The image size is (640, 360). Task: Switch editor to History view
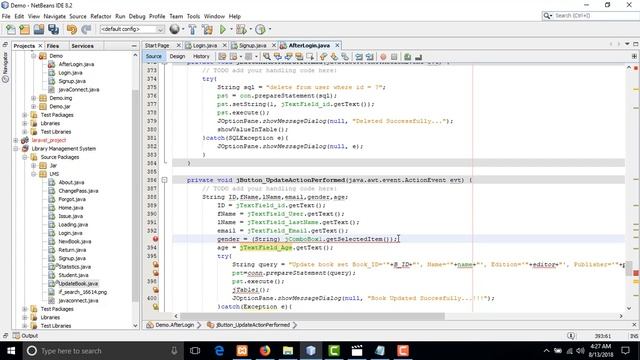click(201, 56)
